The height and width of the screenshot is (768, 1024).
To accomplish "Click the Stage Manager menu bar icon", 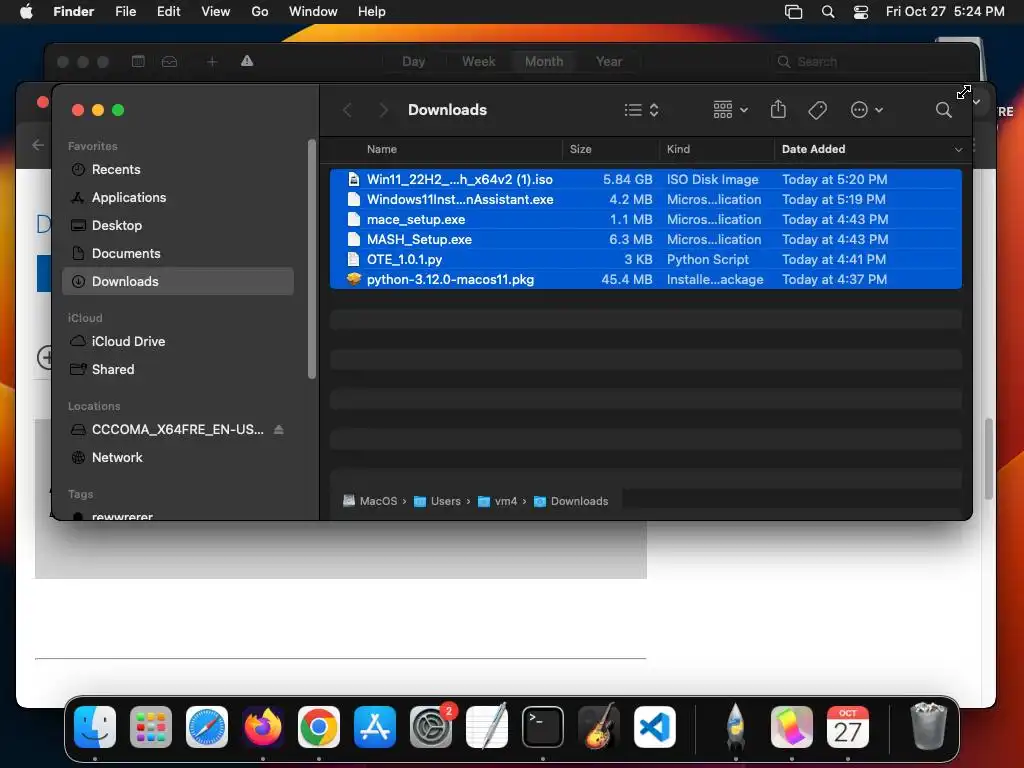I will 793,12.
